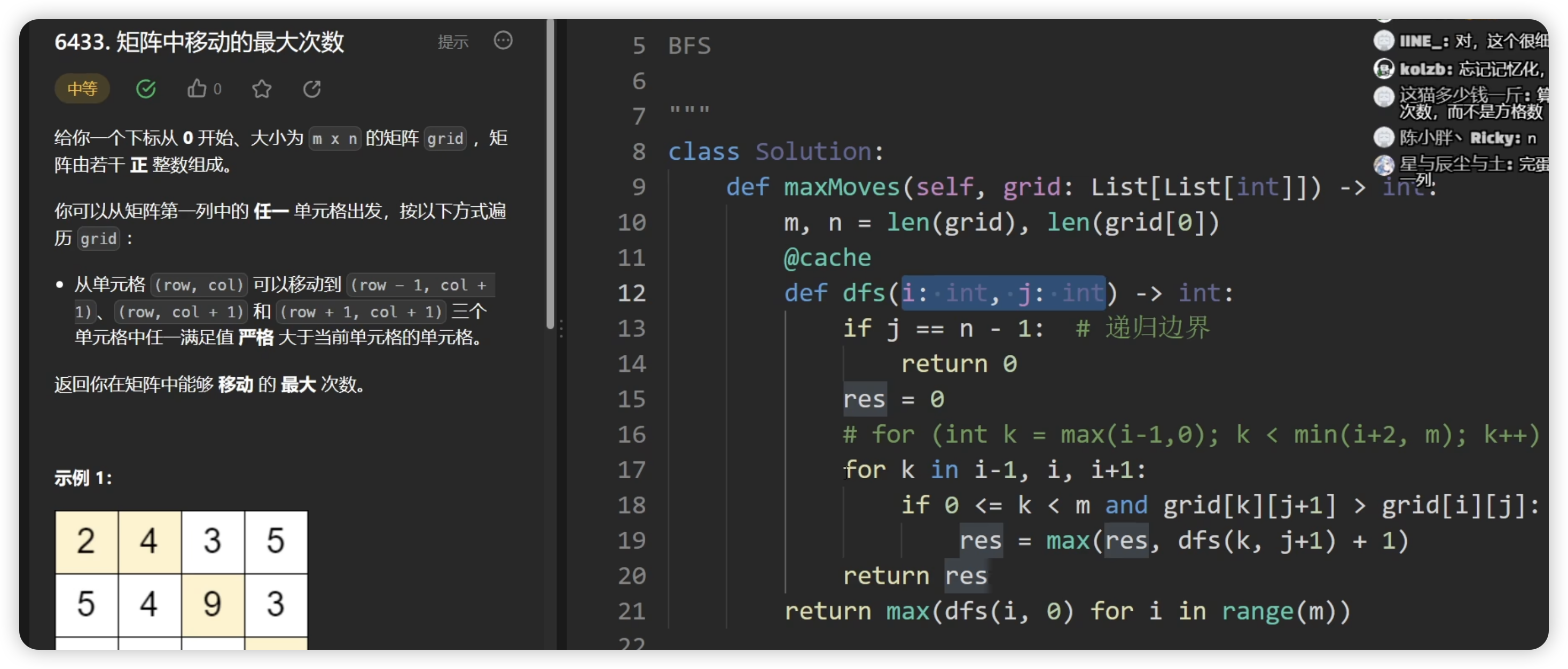Click the BFS text on line 5

[x=689, y=46]
